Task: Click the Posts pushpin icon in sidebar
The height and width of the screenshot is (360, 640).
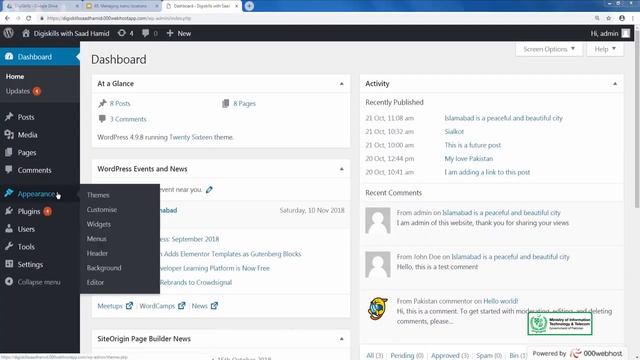Action: point(9,117)
